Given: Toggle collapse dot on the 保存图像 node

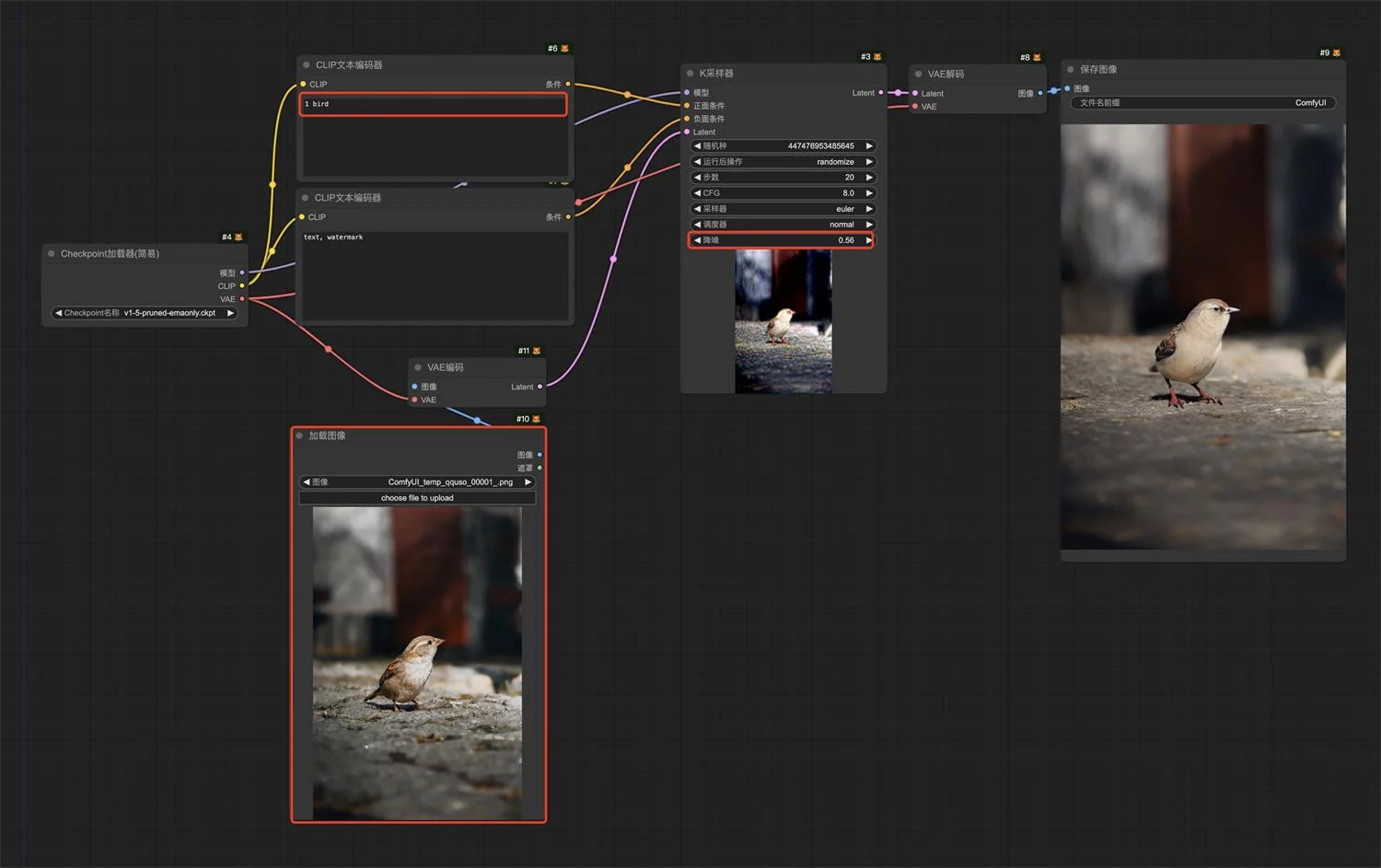Looking at the screenshot, I should click(x=1071, y=70).
